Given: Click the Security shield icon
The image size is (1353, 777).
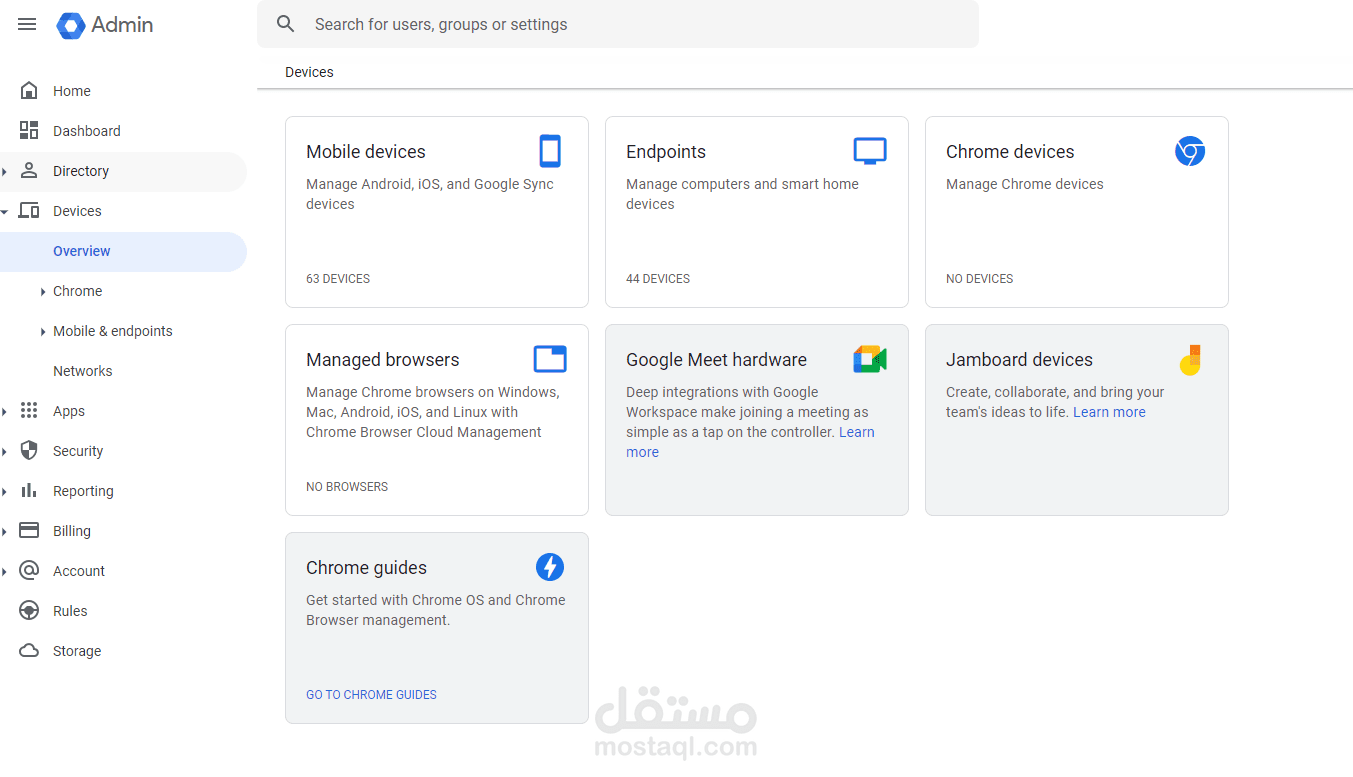Looking at the screenshot, I should pos(29,451).
